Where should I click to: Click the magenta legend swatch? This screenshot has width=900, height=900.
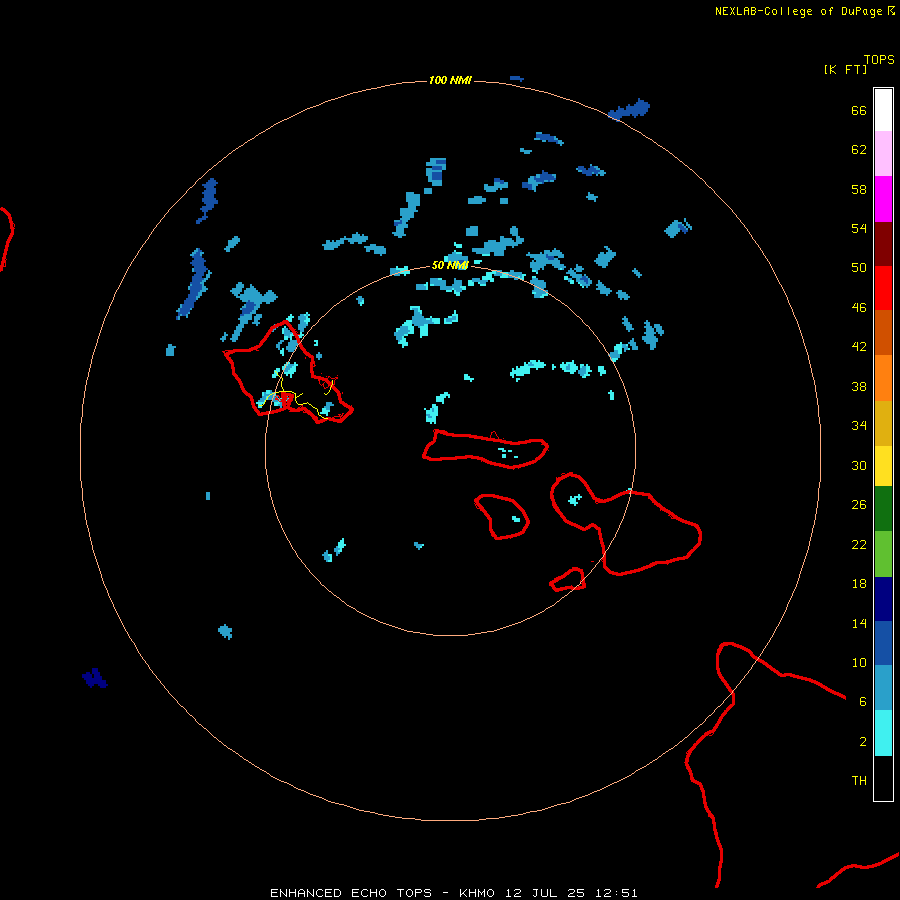(883, 199)
